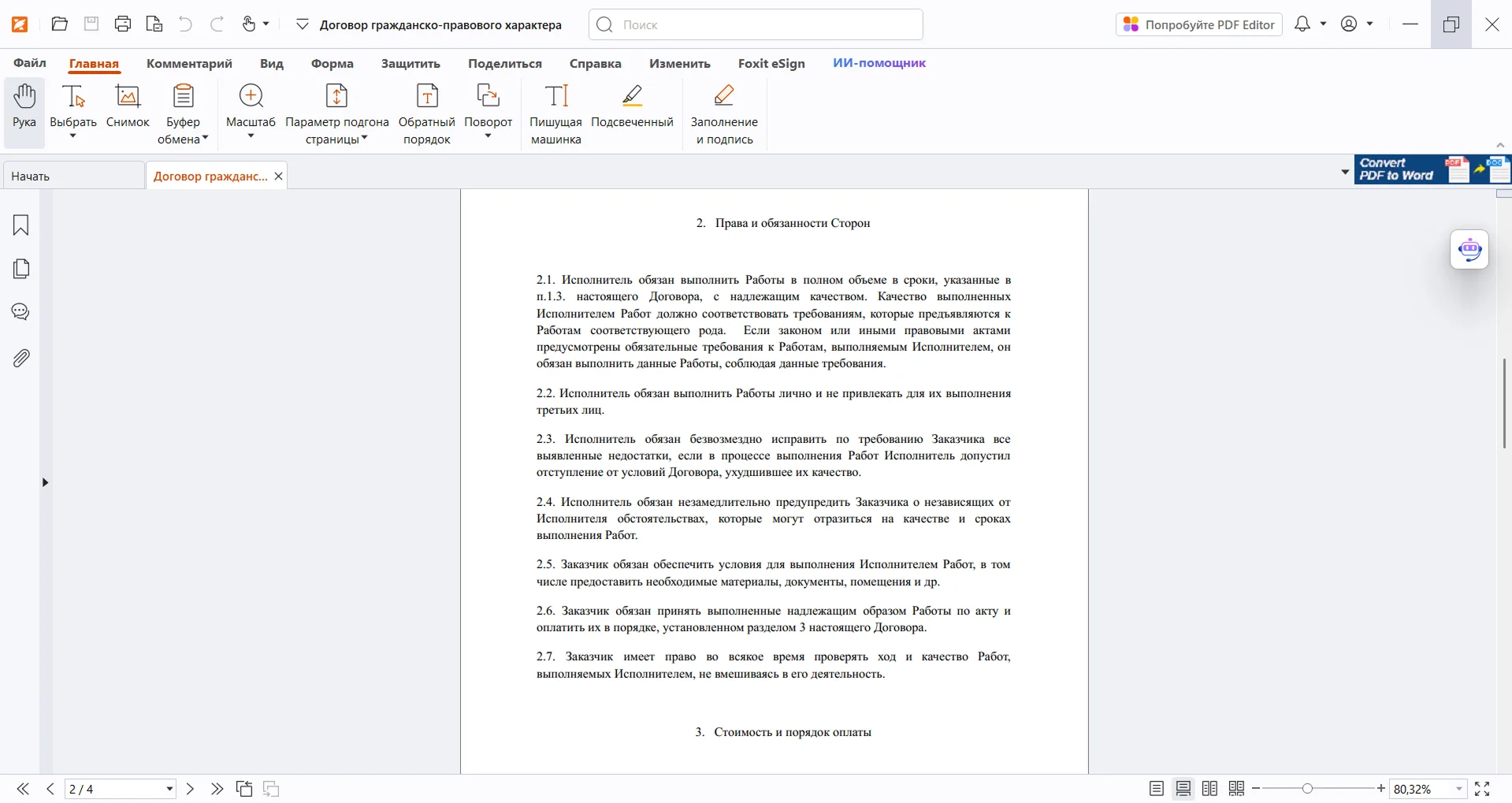The height and width of the screenshot is (803, 1512).
Task: Open the bookmarks panel icon
Action: [x=21, y=225]
